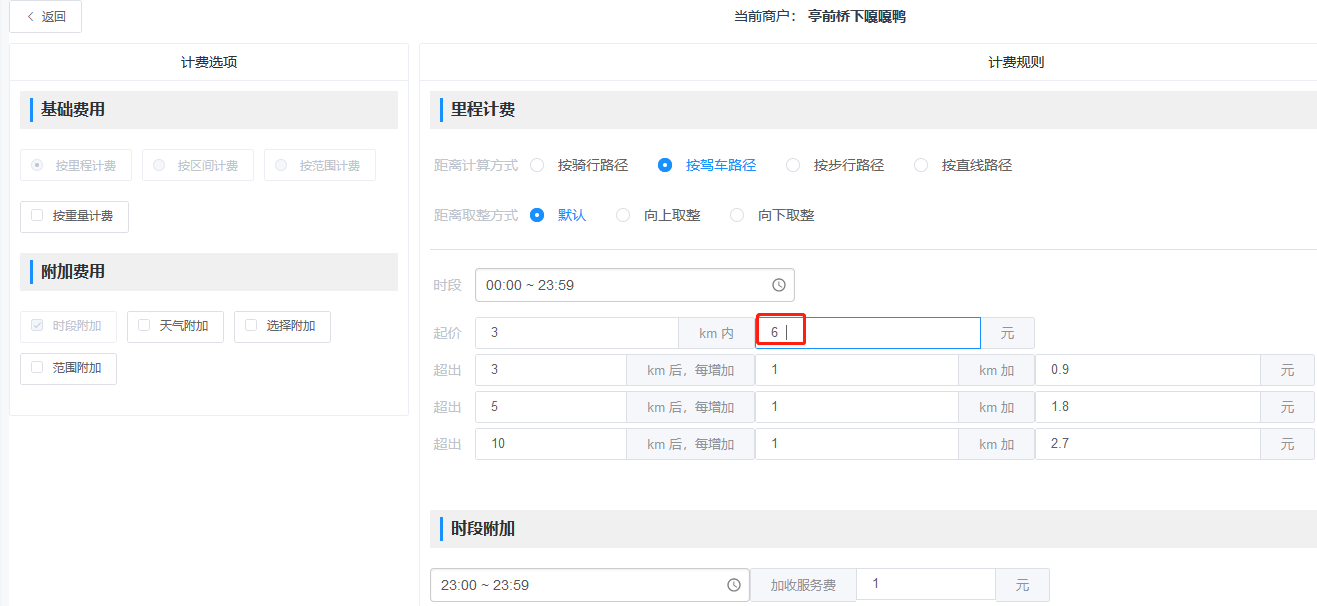Click the 起价 distance input showing 3 km
This screenshot has height=606, width=1317.
click(x=575, y=331)
